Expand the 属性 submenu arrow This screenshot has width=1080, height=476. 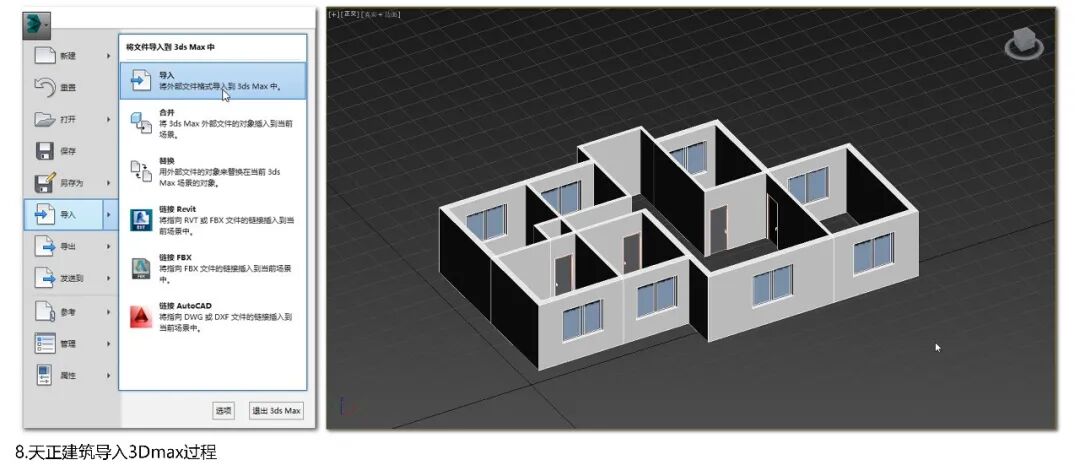click(109, 375)
